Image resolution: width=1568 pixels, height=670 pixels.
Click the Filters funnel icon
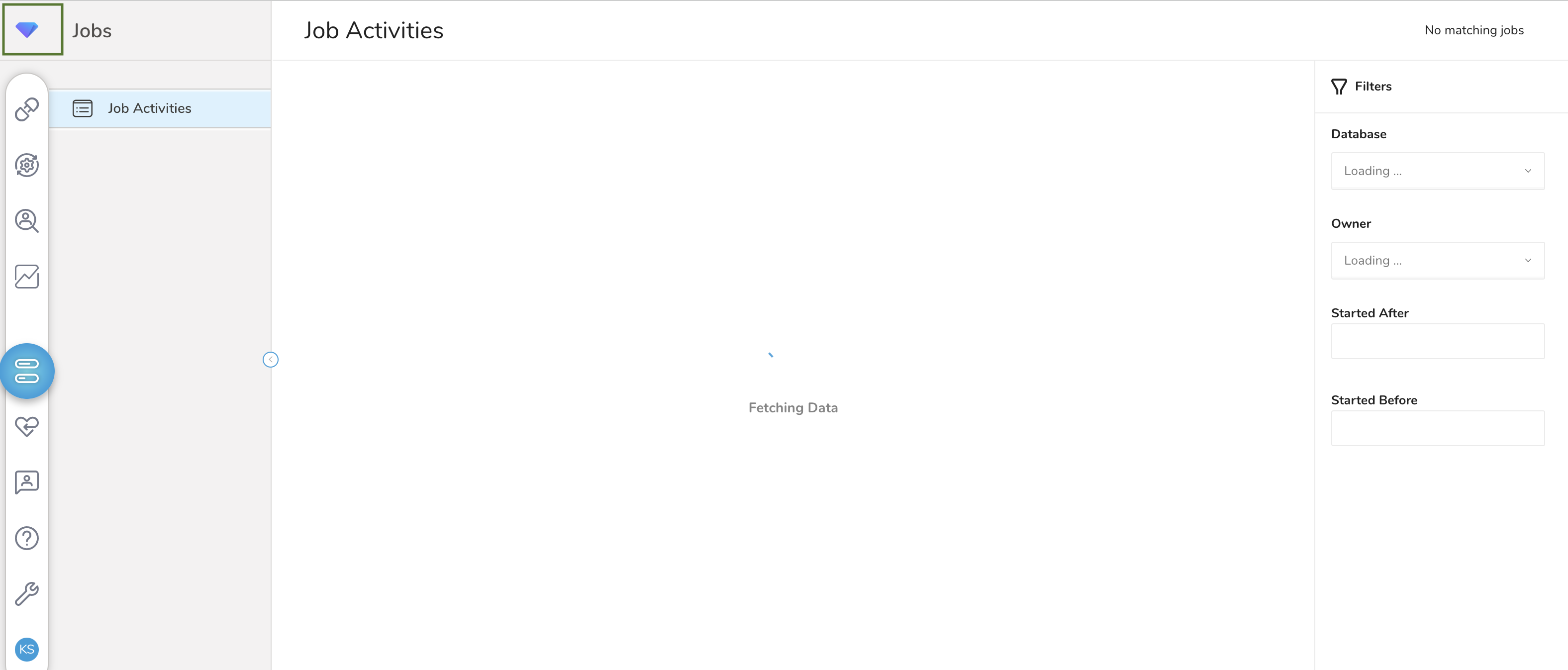[1339, 87]
